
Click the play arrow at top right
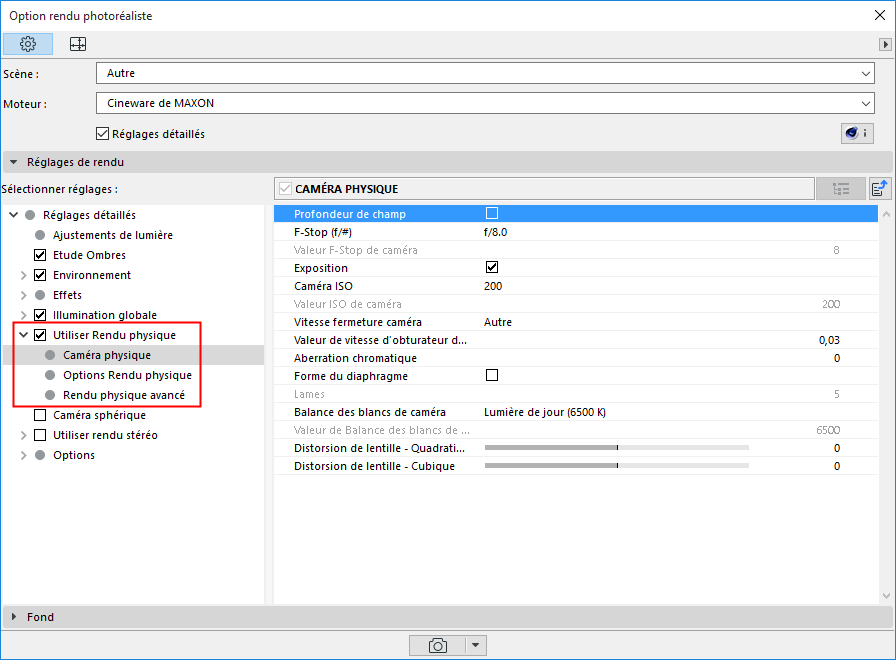885,44
